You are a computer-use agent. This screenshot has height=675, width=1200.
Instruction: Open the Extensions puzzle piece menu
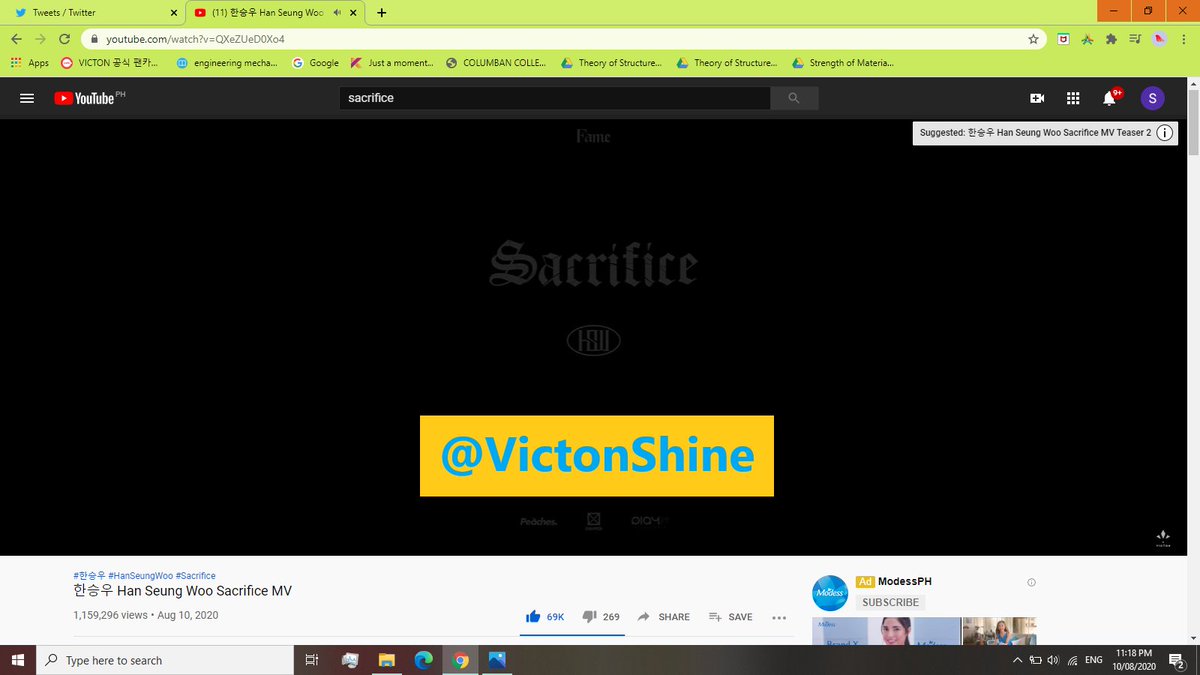tap(1111, 39)
